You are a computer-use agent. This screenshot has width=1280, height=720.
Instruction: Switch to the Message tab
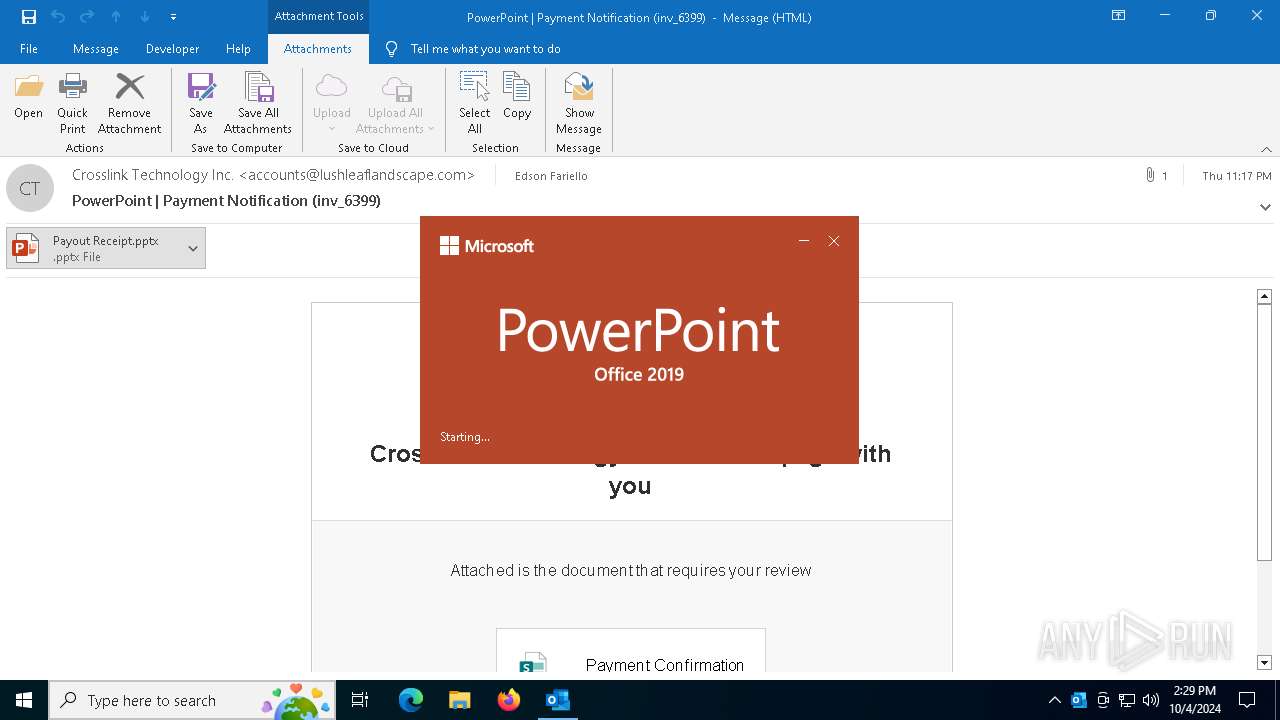[96, 49]
